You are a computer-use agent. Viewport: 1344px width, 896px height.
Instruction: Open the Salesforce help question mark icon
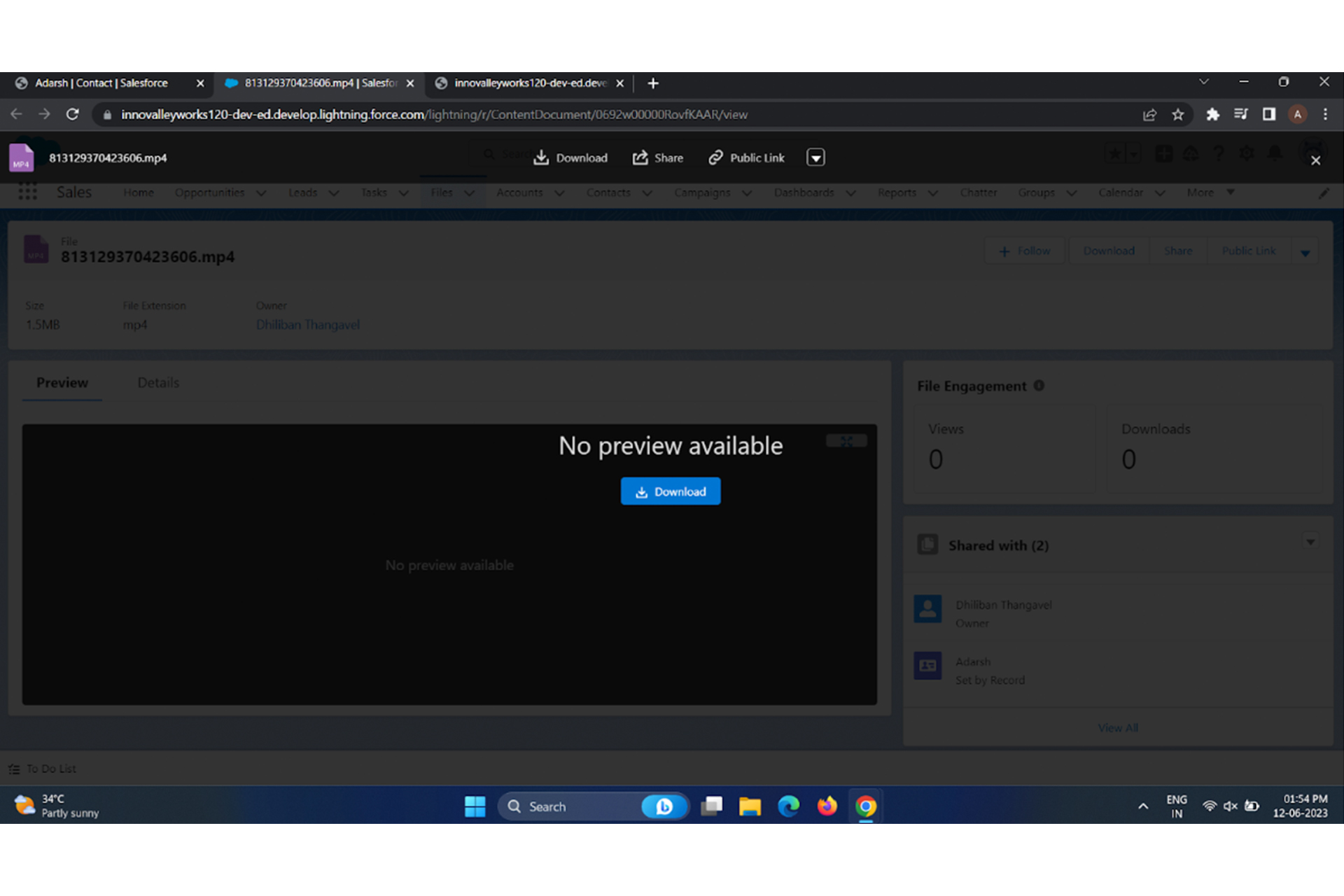pos(1219,153)
